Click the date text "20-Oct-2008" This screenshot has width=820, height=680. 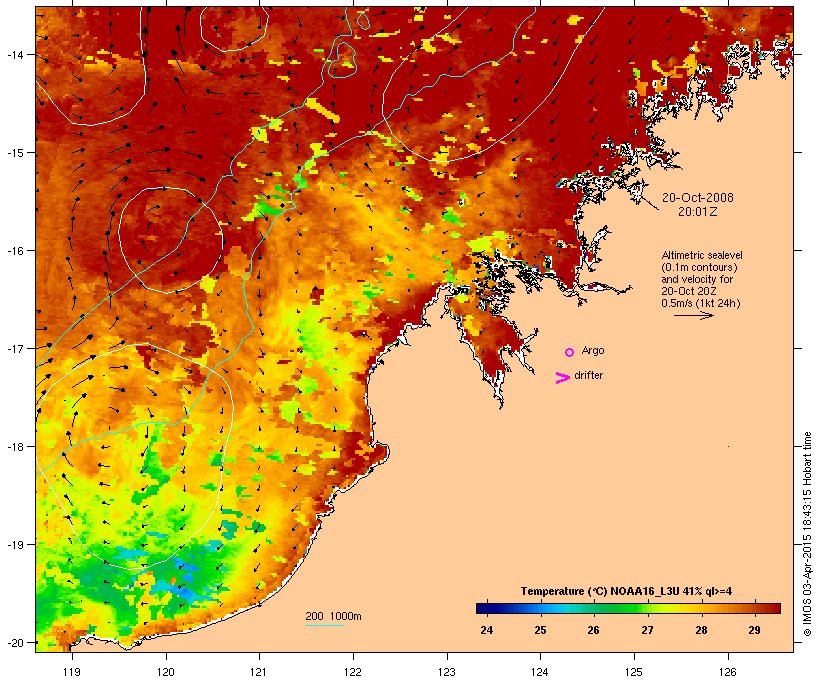pos(698,198)
